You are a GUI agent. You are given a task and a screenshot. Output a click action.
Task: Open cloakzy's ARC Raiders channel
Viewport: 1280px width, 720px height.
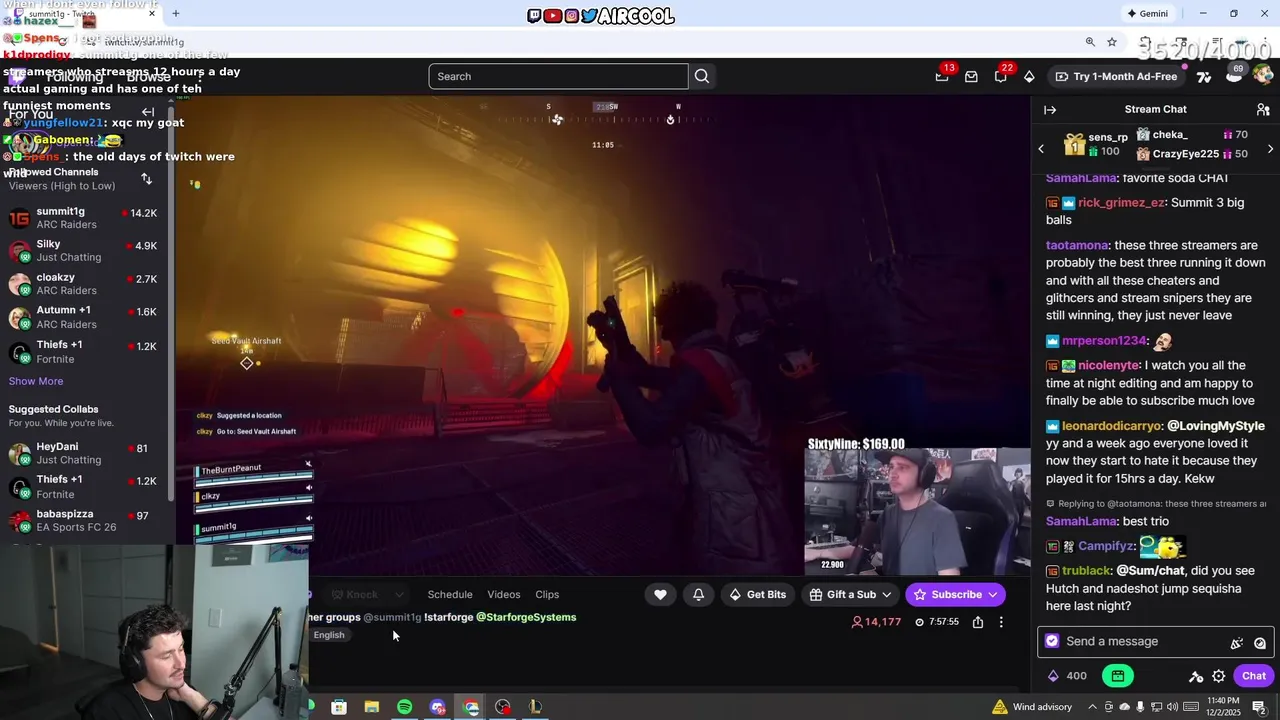click(83, 284)
